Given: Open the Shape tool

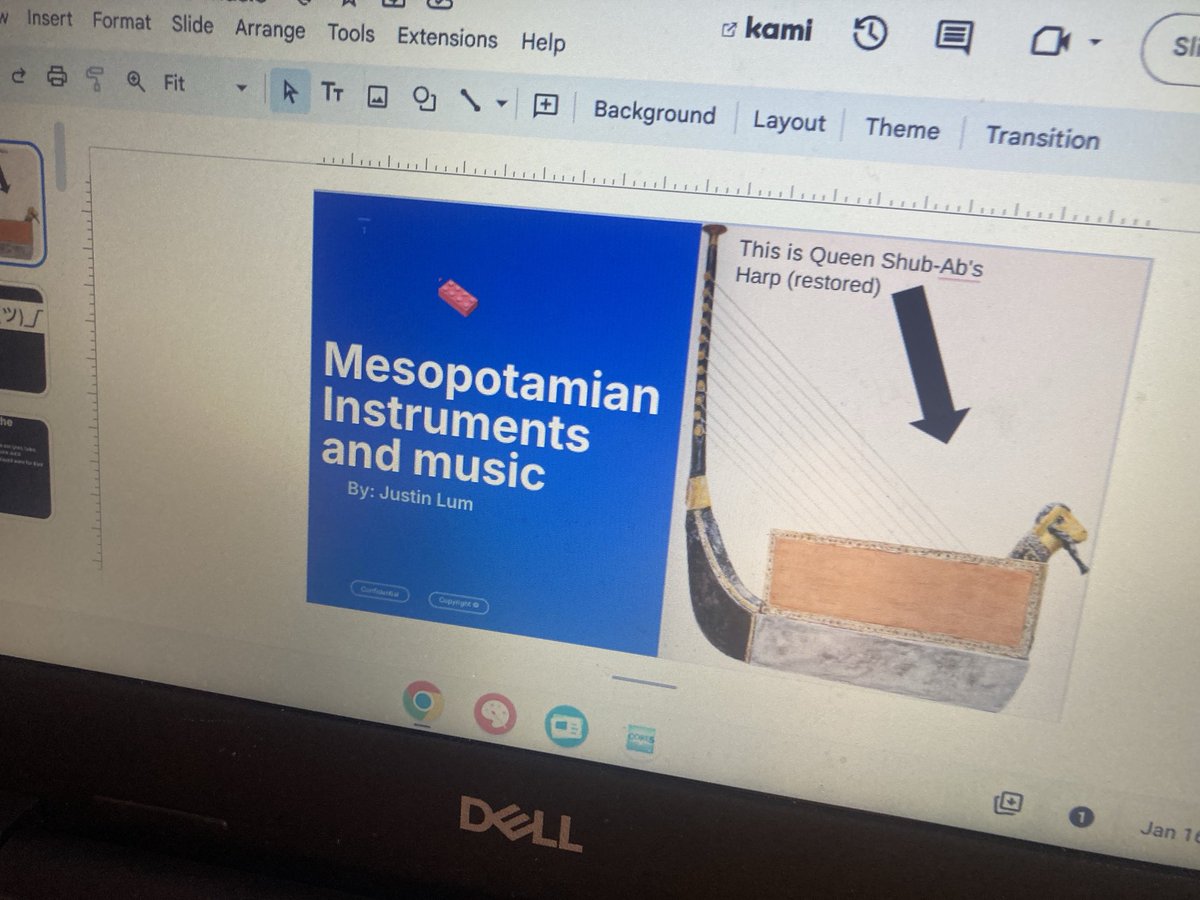Looking at the screenshot, I should (x=425, y=99).
